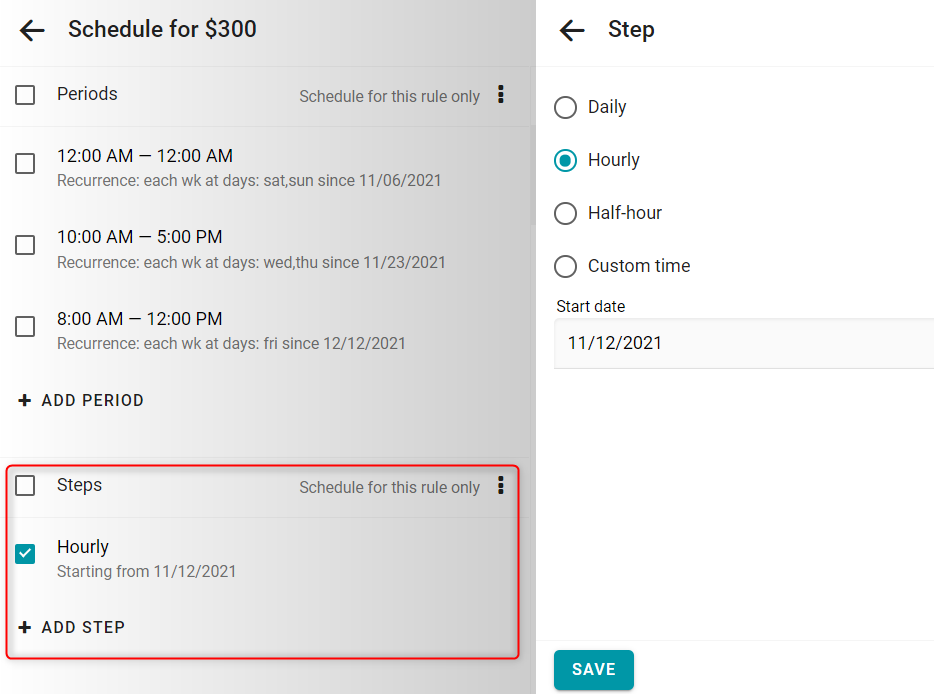
Task: Select the Daily radio option
Action: pyautogui.click(x=565, y=108)
